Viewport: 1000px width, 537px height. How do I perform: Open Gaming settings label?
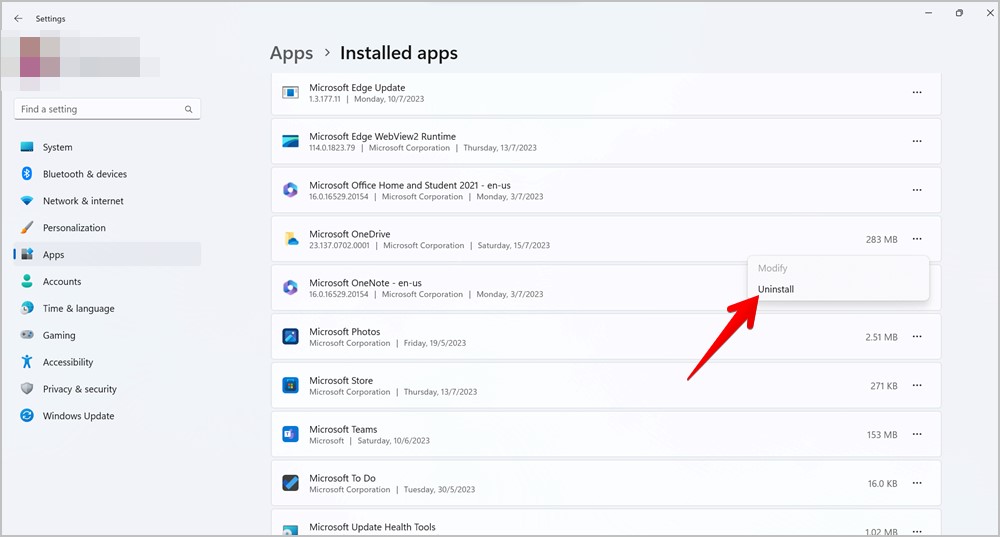pyautogui.click(x=59, y=335)
